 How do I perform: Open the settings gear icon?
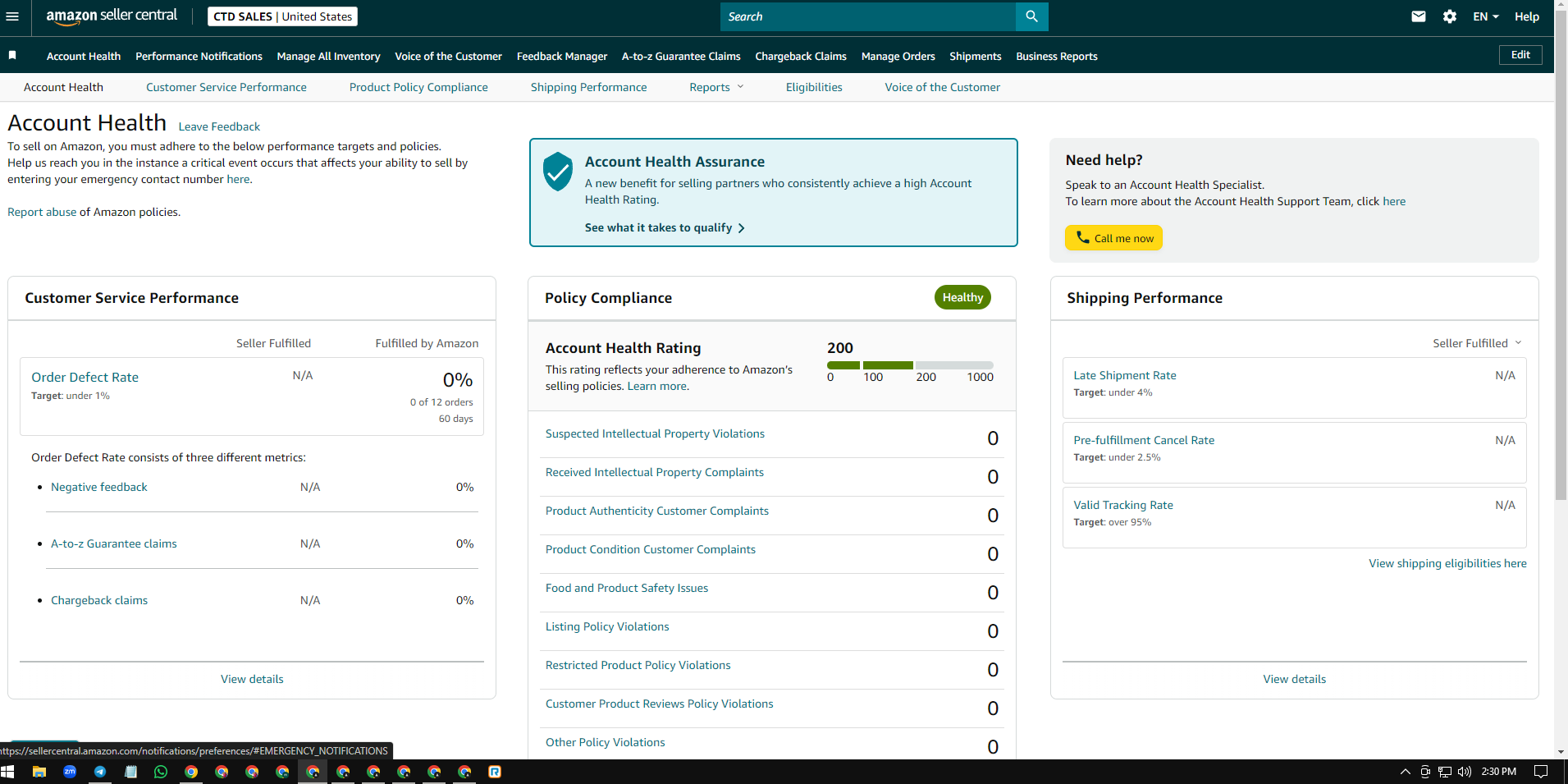point(1450,16)
